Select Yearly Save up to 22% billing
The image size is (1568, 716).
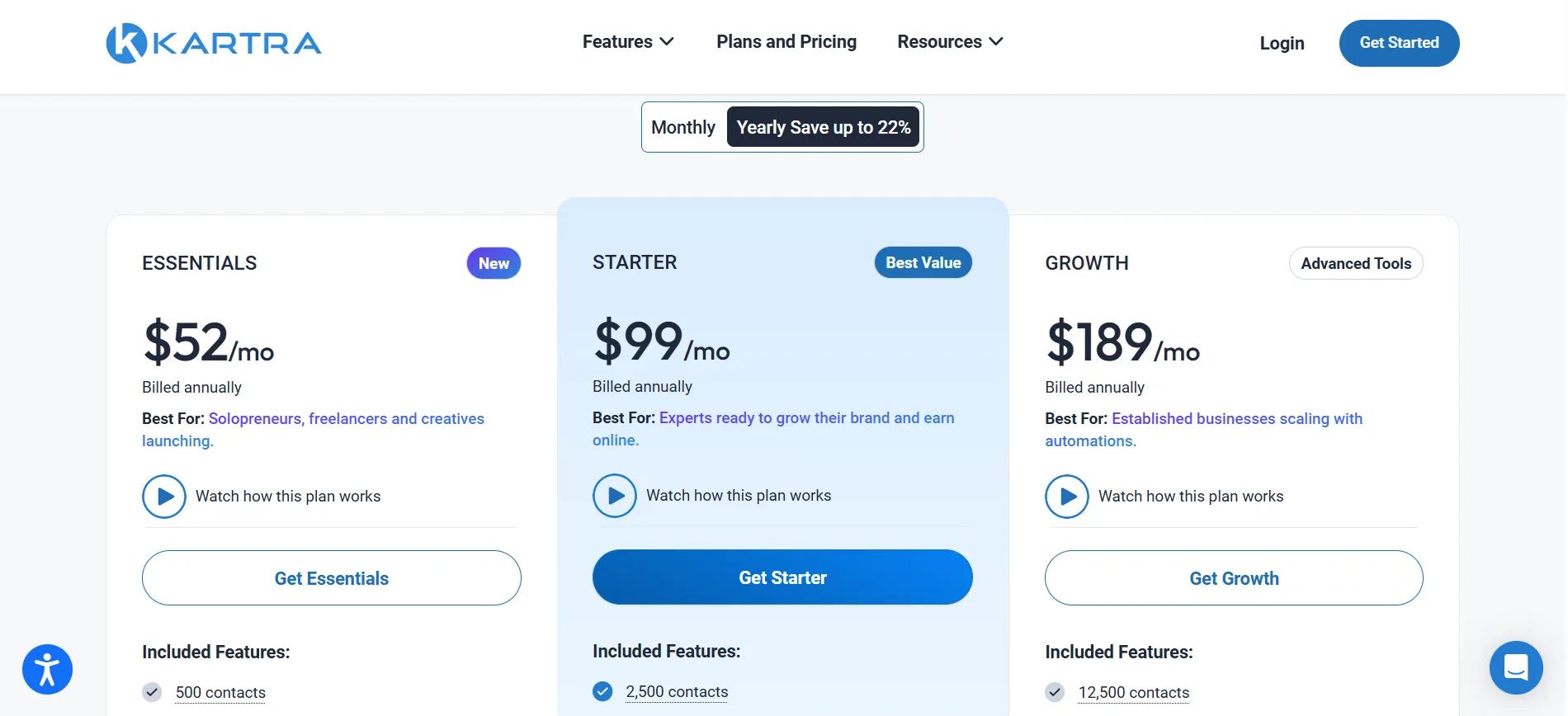coord(824,127)
